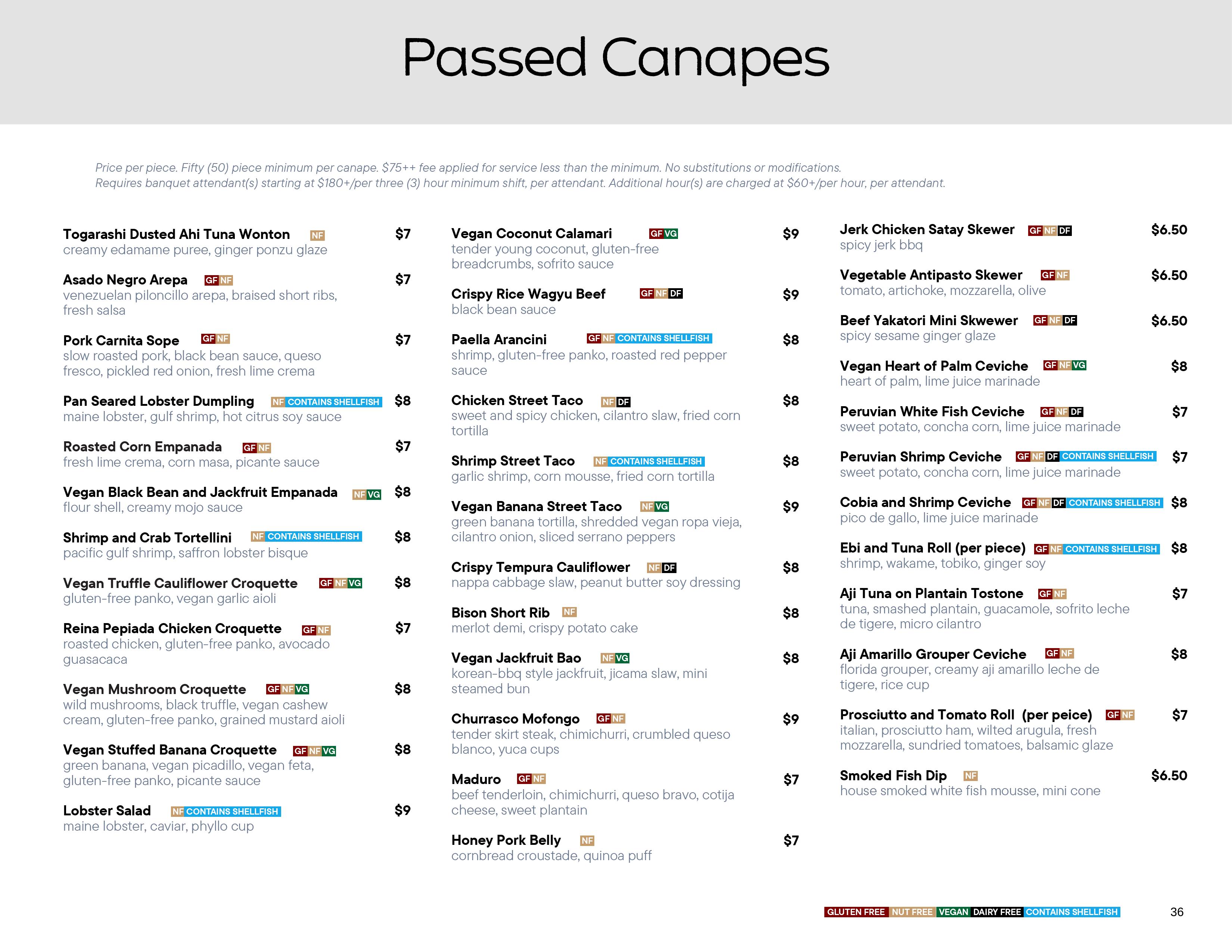
Task: Click the DF badge next to Chicken Street Taco
Action: [623, 402]
